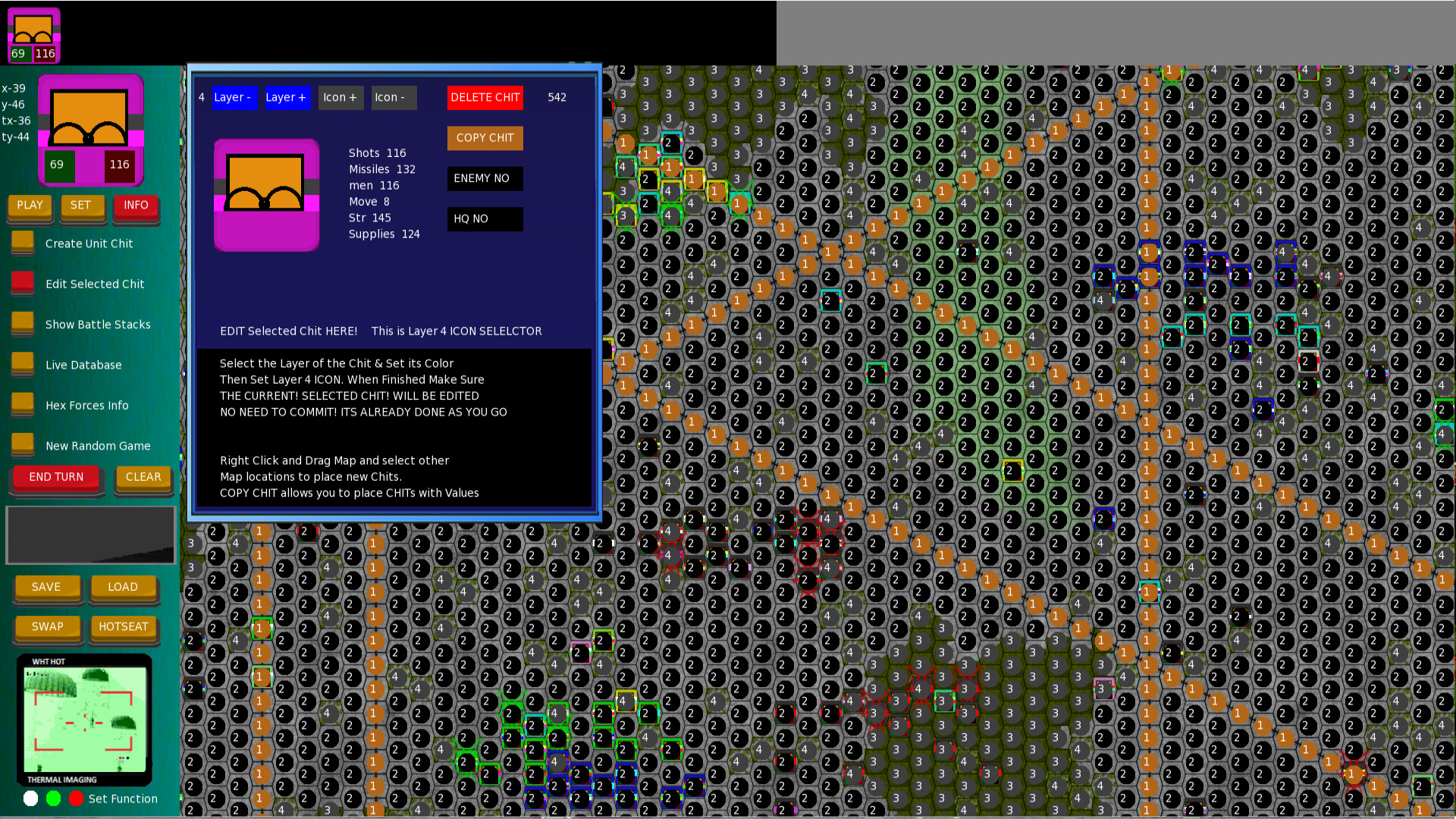Viewport: 1456px width, 819px height.
Task: Open Live Database using its yellow icon
Action: tap(21, 362)
